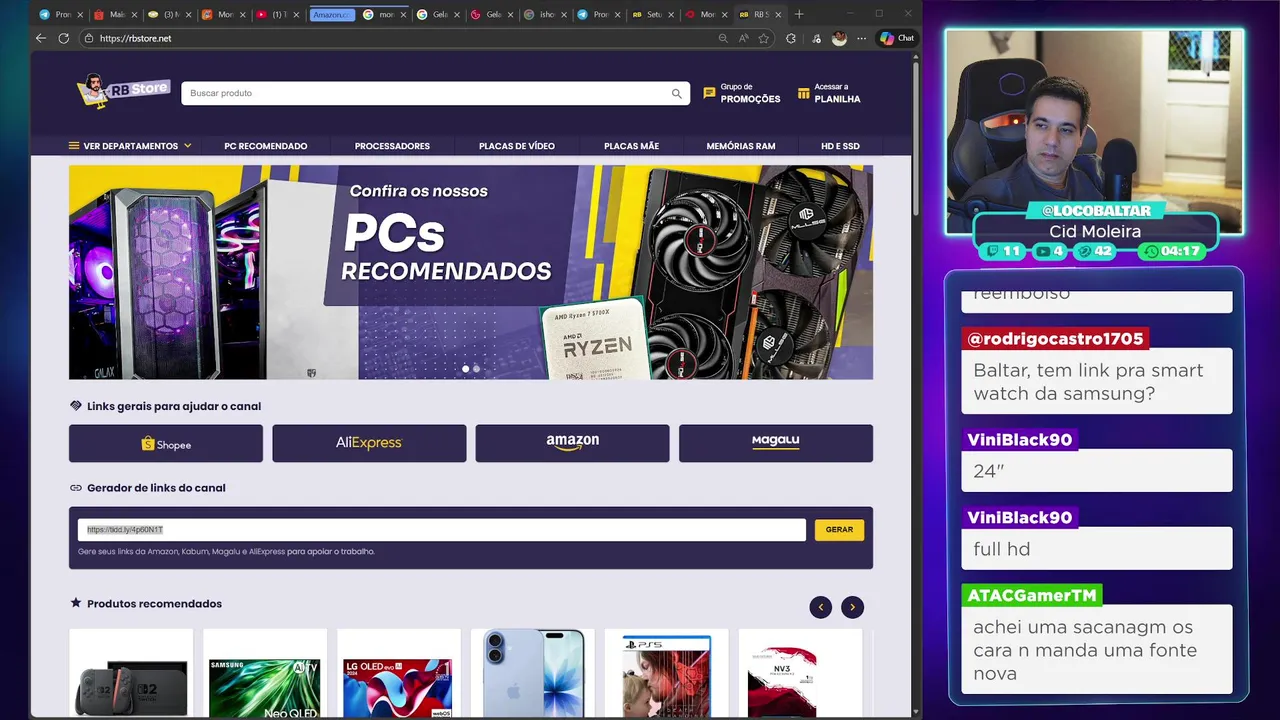The width and height of the screenshot is (1280, 720).
Task: Click the Produtos recomendados star icon
Action: point(76,603)
